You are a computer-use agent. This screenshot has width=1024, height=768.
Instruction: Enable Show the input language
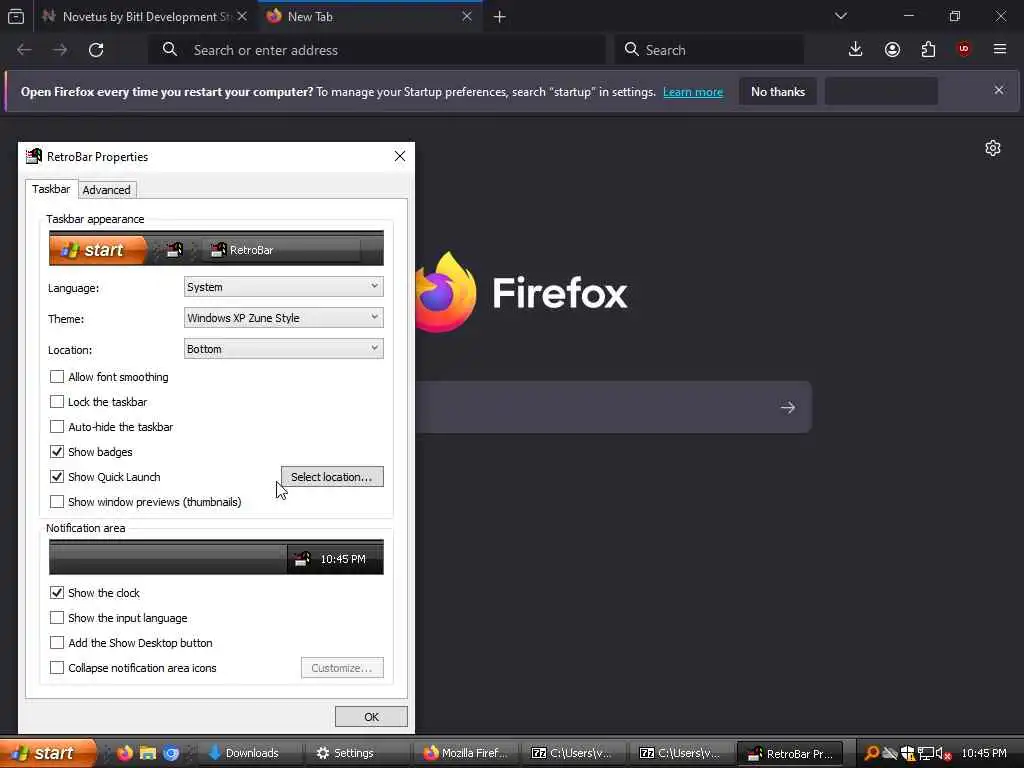[x=57, y=618]
